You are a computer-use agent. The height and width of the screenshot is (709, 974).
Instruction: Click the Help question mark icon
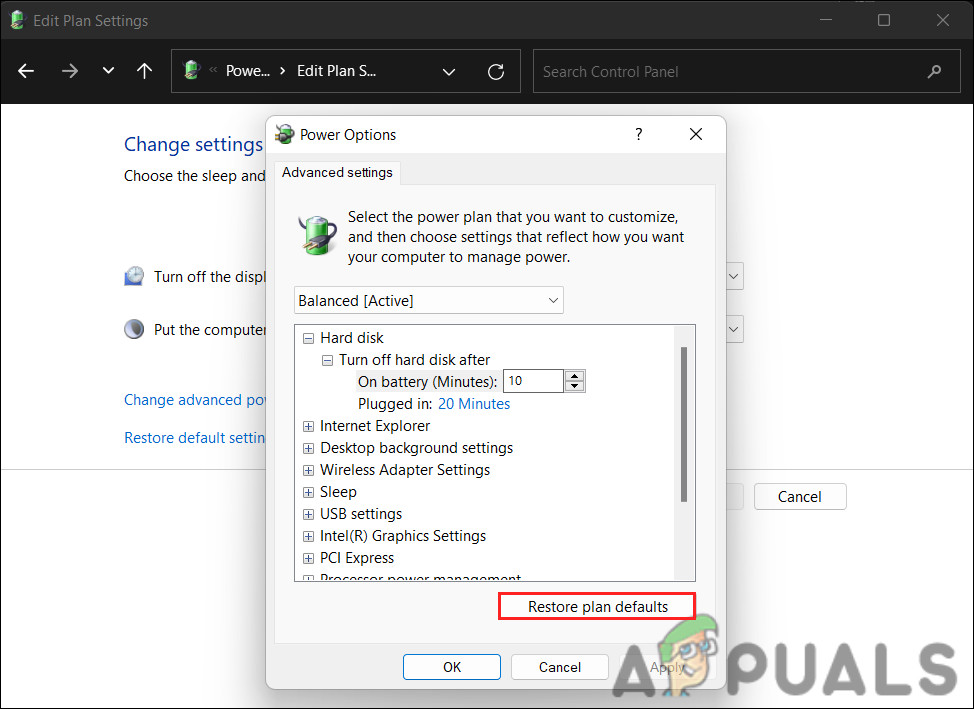pos(638,134)
